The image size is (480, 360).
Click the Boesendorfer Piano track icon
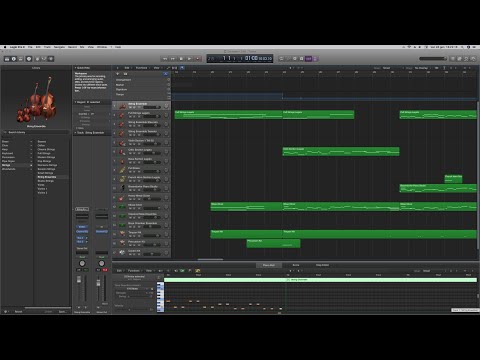pyautogui.click(x=122, y=188)
